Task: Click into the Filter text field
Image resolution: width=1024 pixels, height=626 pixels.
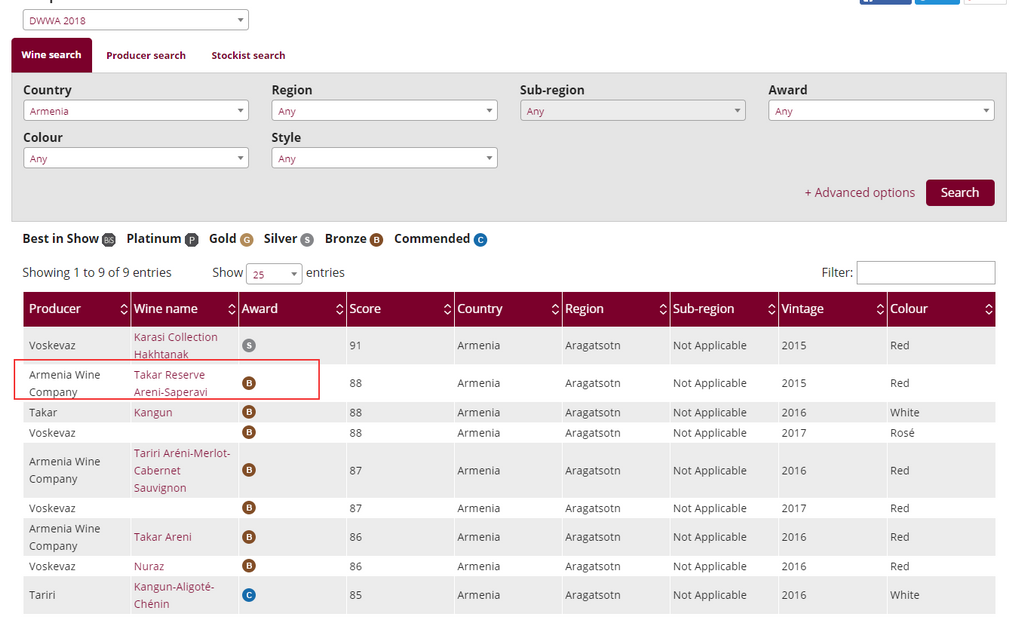Action: point(925,273)
